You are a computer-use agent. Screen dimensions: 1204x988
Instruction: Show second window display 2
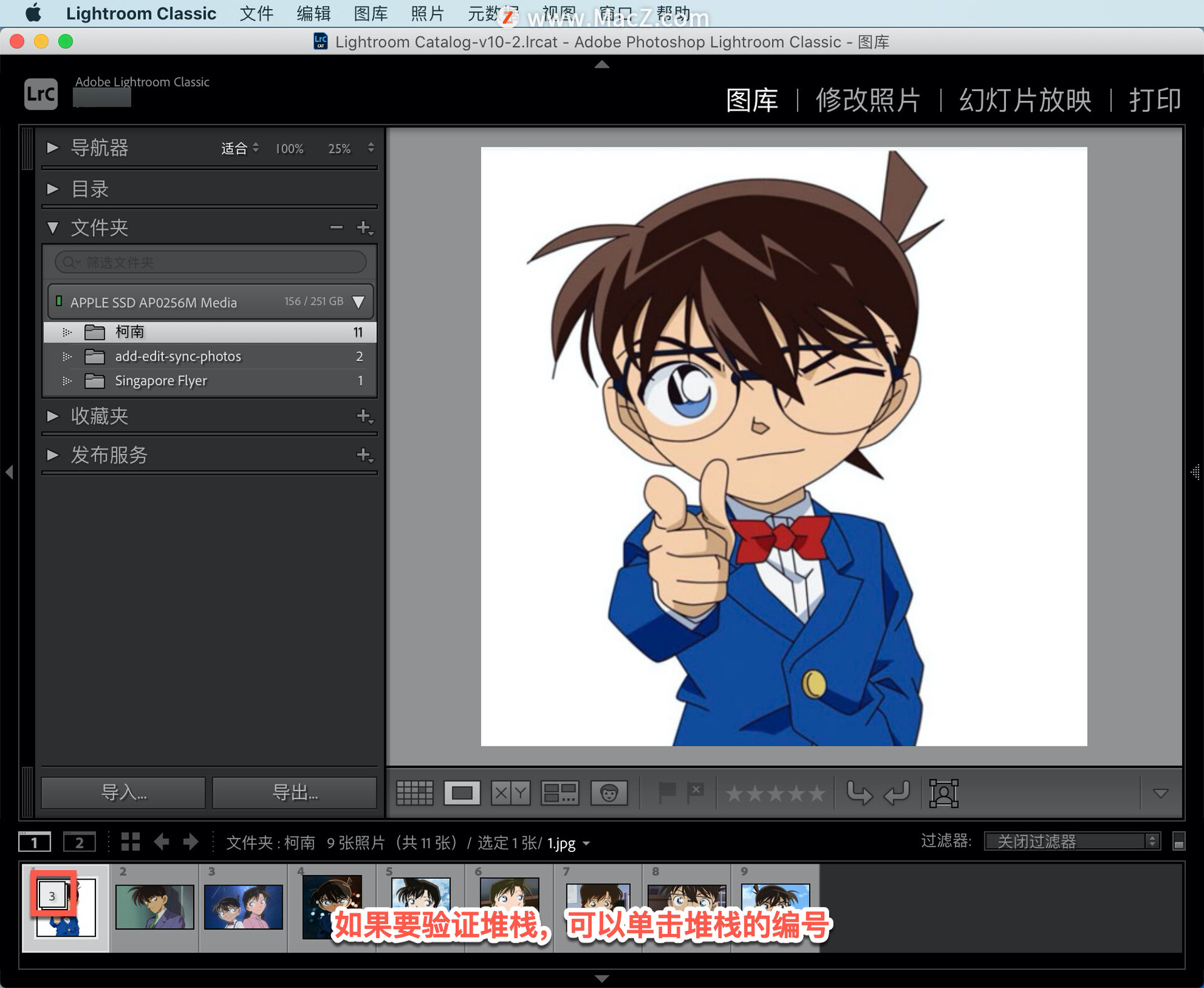coord(80,842)
